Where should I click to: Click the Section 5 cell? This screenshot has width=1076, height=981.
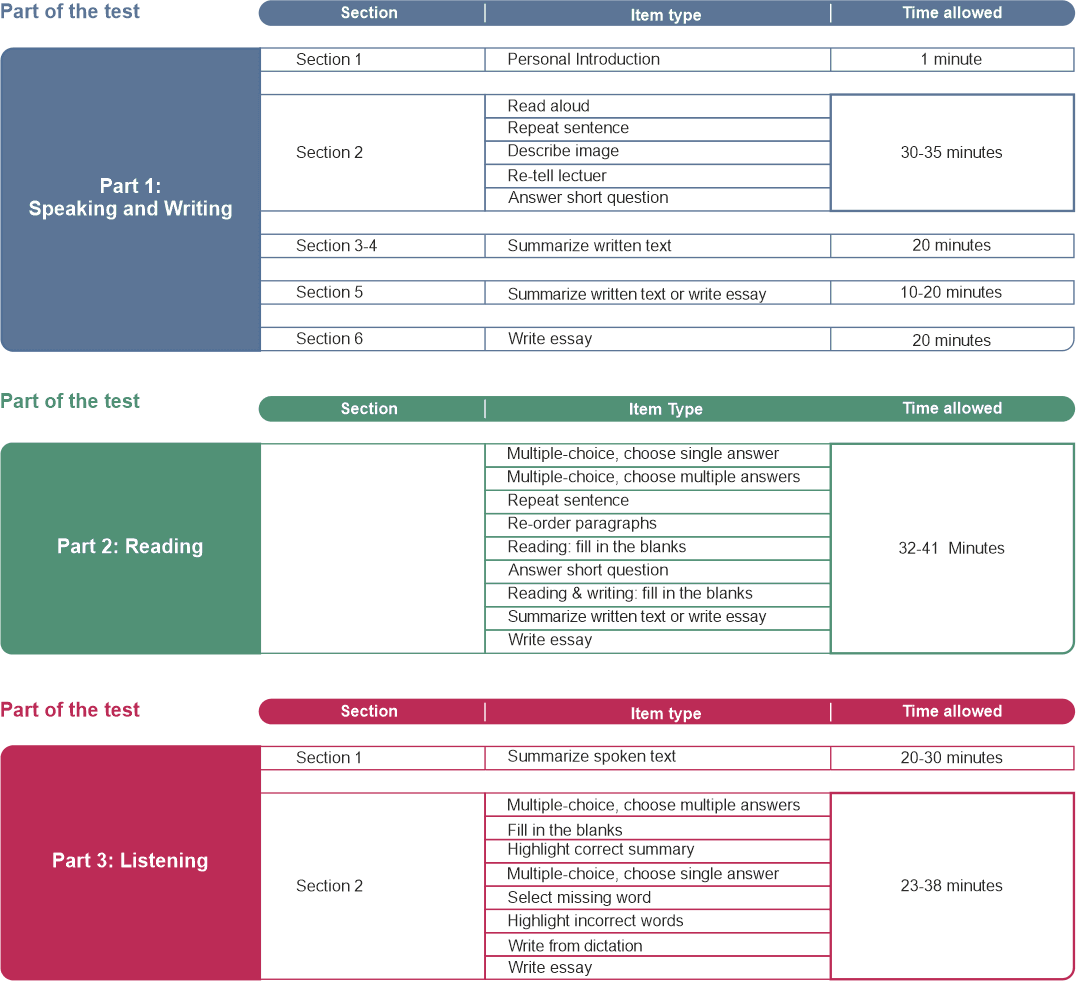329,293
